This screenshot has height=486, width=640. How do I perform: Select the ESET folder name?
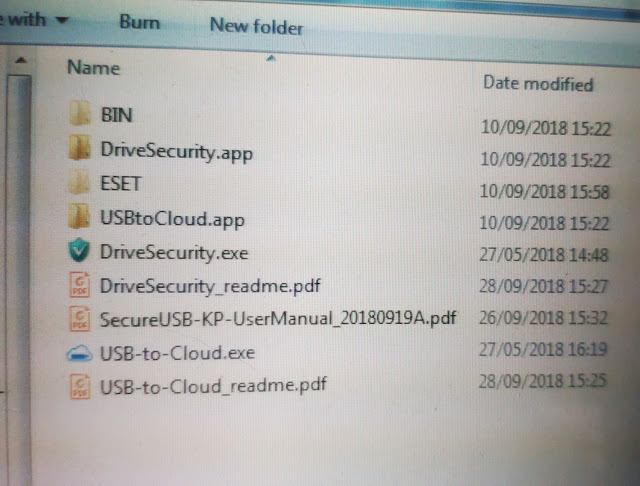coord(120,184)
